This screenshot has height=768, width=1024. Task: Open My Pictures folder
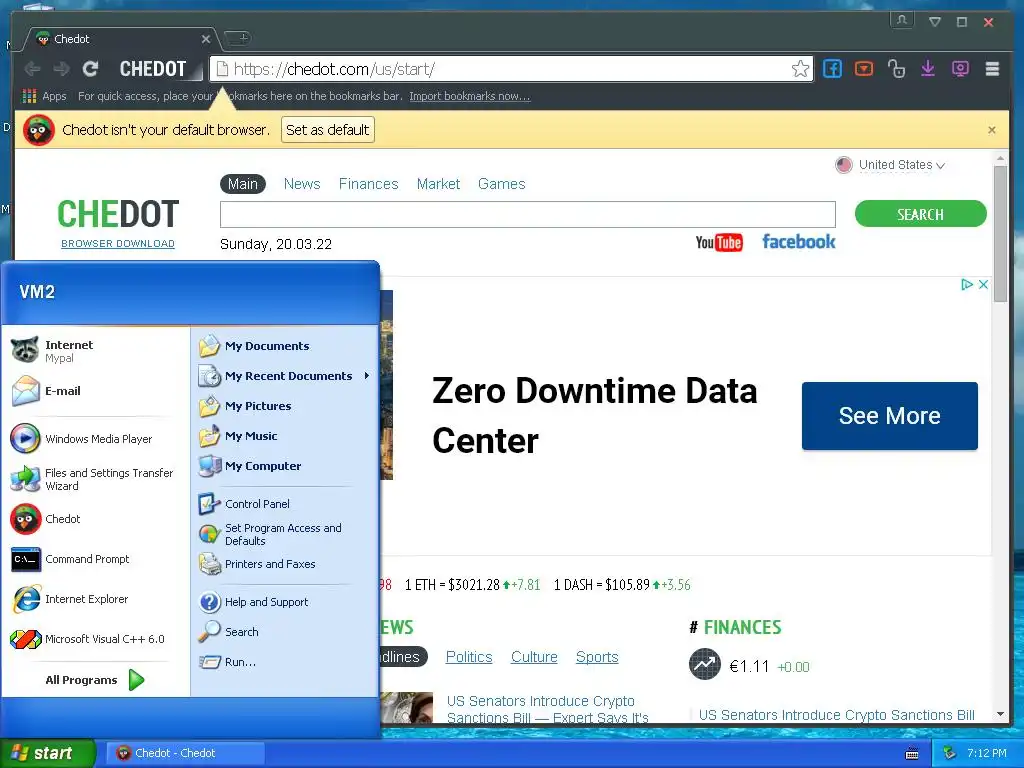285,406
